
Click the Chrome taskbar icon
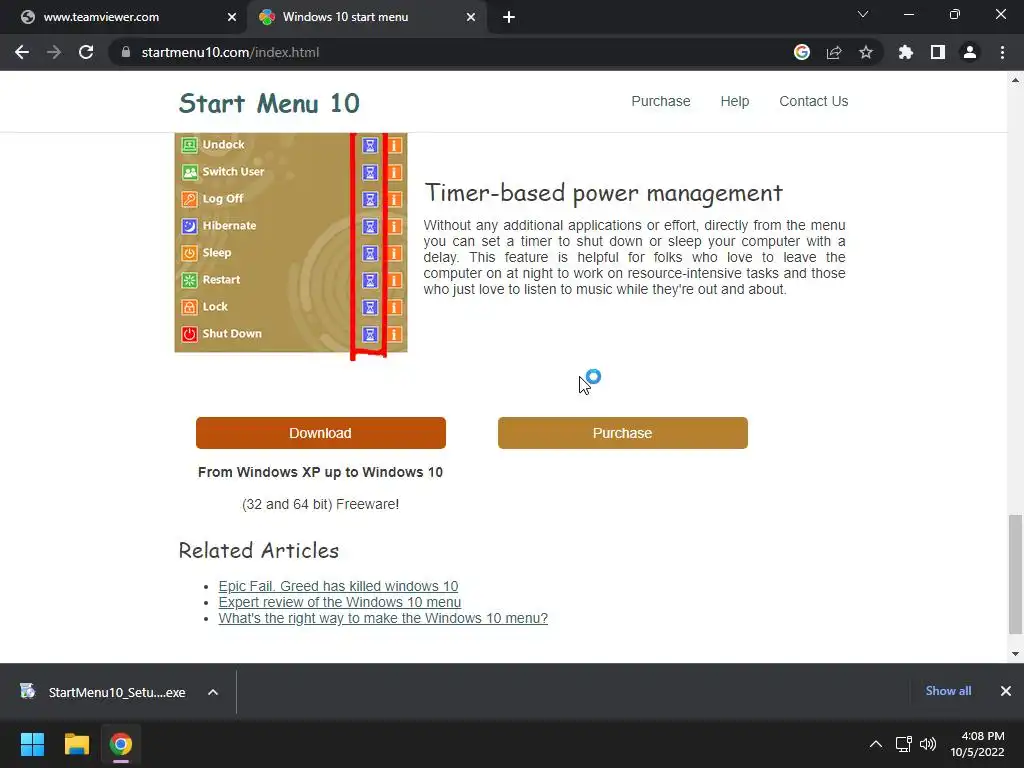pyautogui.click(x=121, y=744)
